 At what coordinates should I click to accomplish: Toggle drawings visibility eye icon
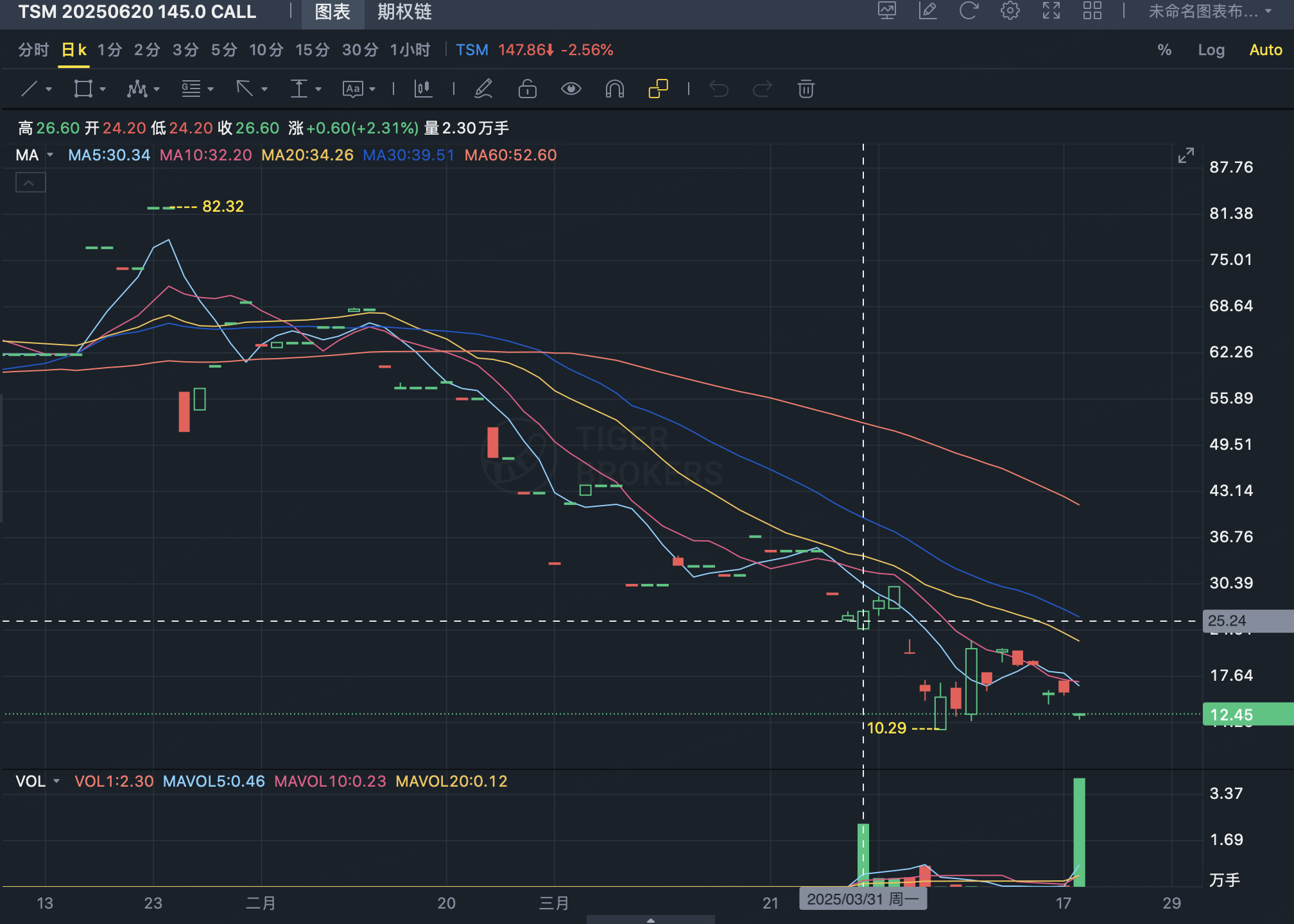(x=571, y=89)
